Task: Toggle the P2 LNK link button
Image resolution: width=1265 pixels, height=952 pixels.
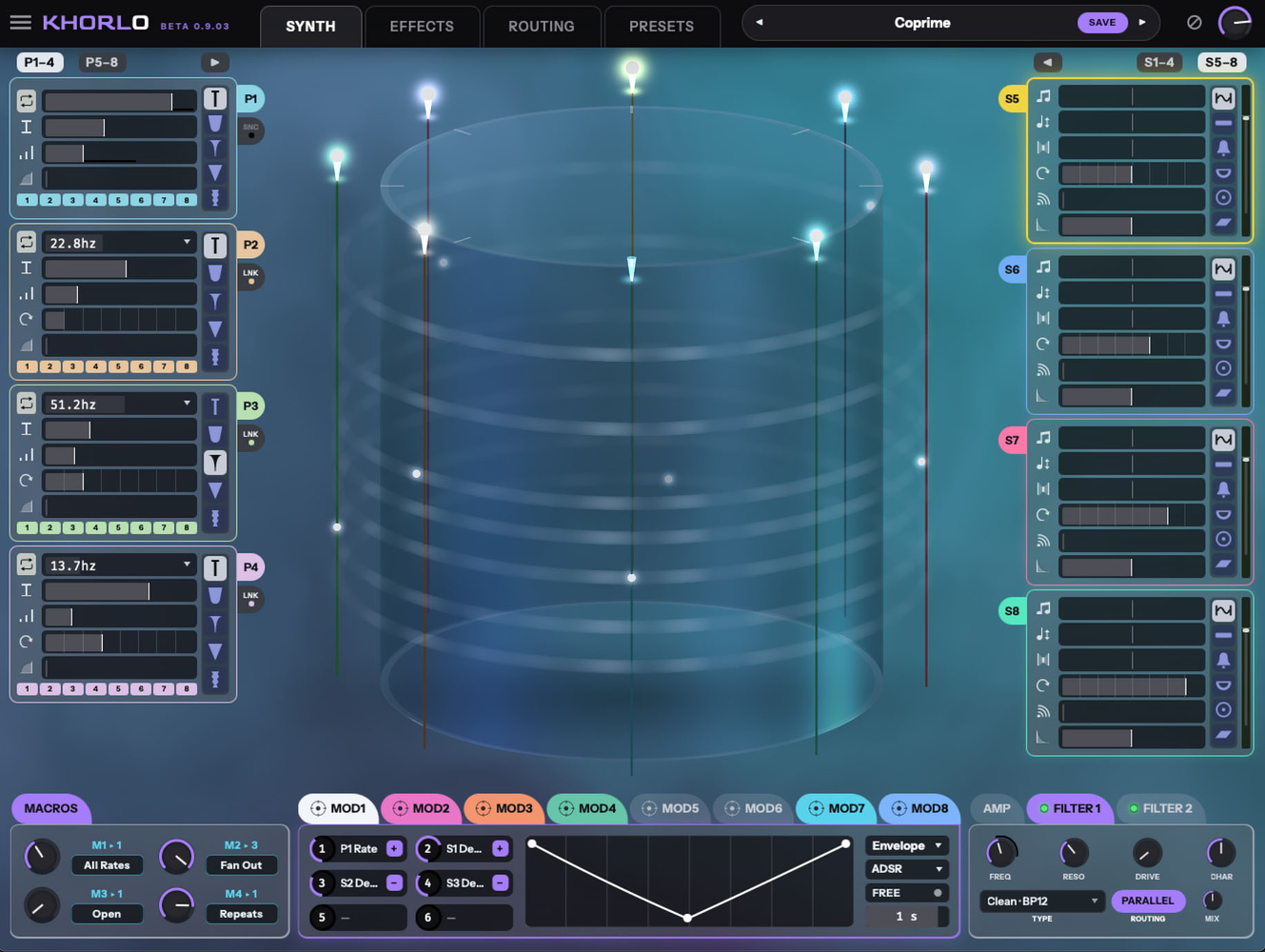Action: (250, 276)
